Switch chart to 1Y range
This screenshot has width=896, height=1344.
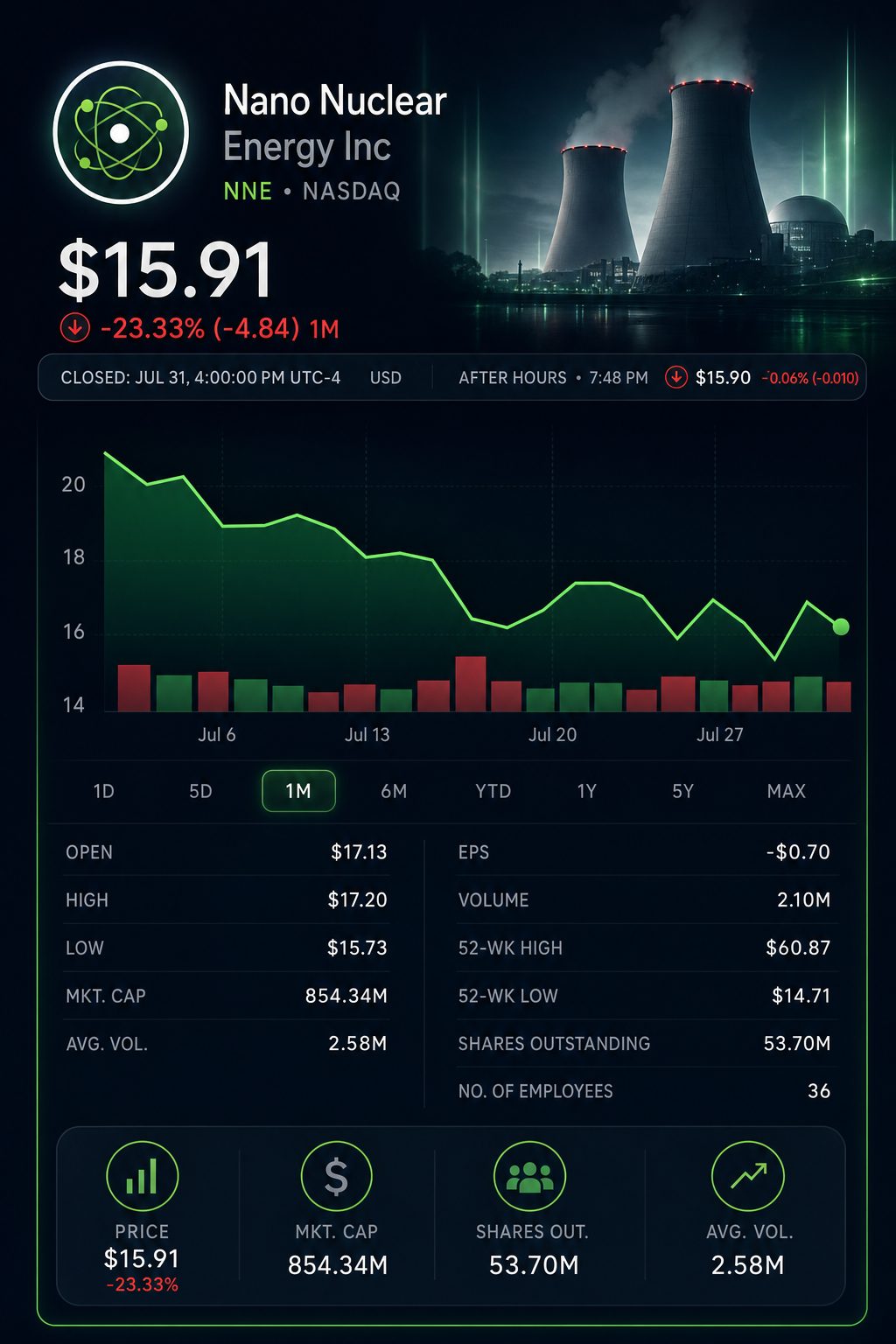tap(586, 791)
